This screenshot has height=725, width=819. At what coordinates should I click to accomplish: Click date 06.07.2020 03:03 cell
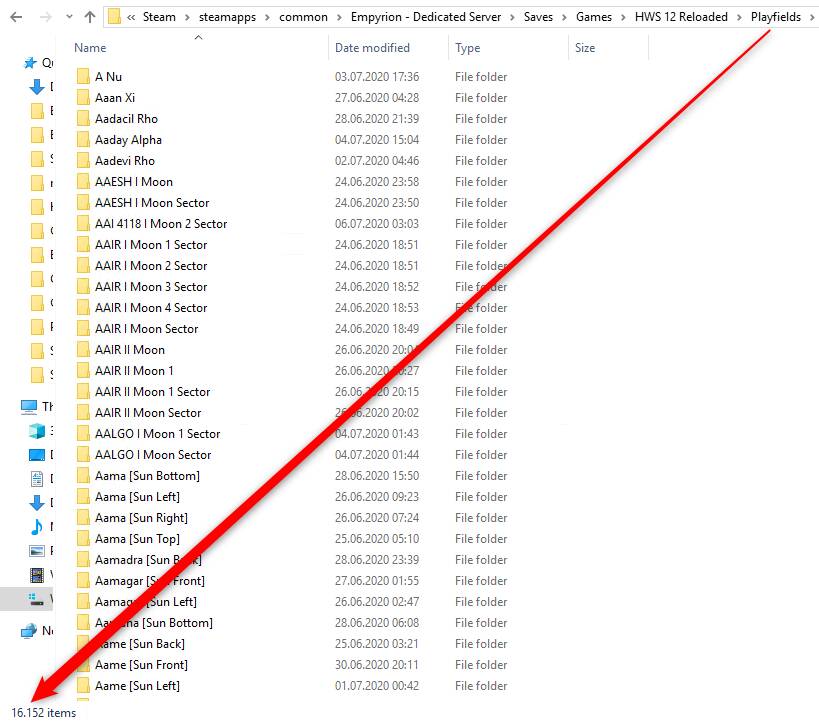(377, 224)
